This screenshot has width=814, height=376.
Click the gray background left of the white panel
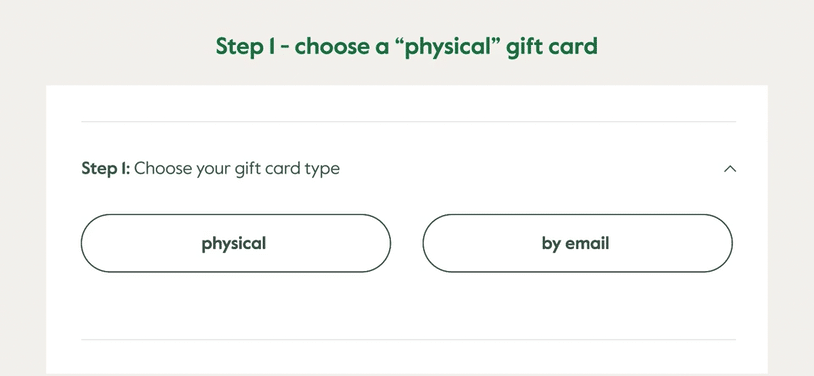click(23, 229)
